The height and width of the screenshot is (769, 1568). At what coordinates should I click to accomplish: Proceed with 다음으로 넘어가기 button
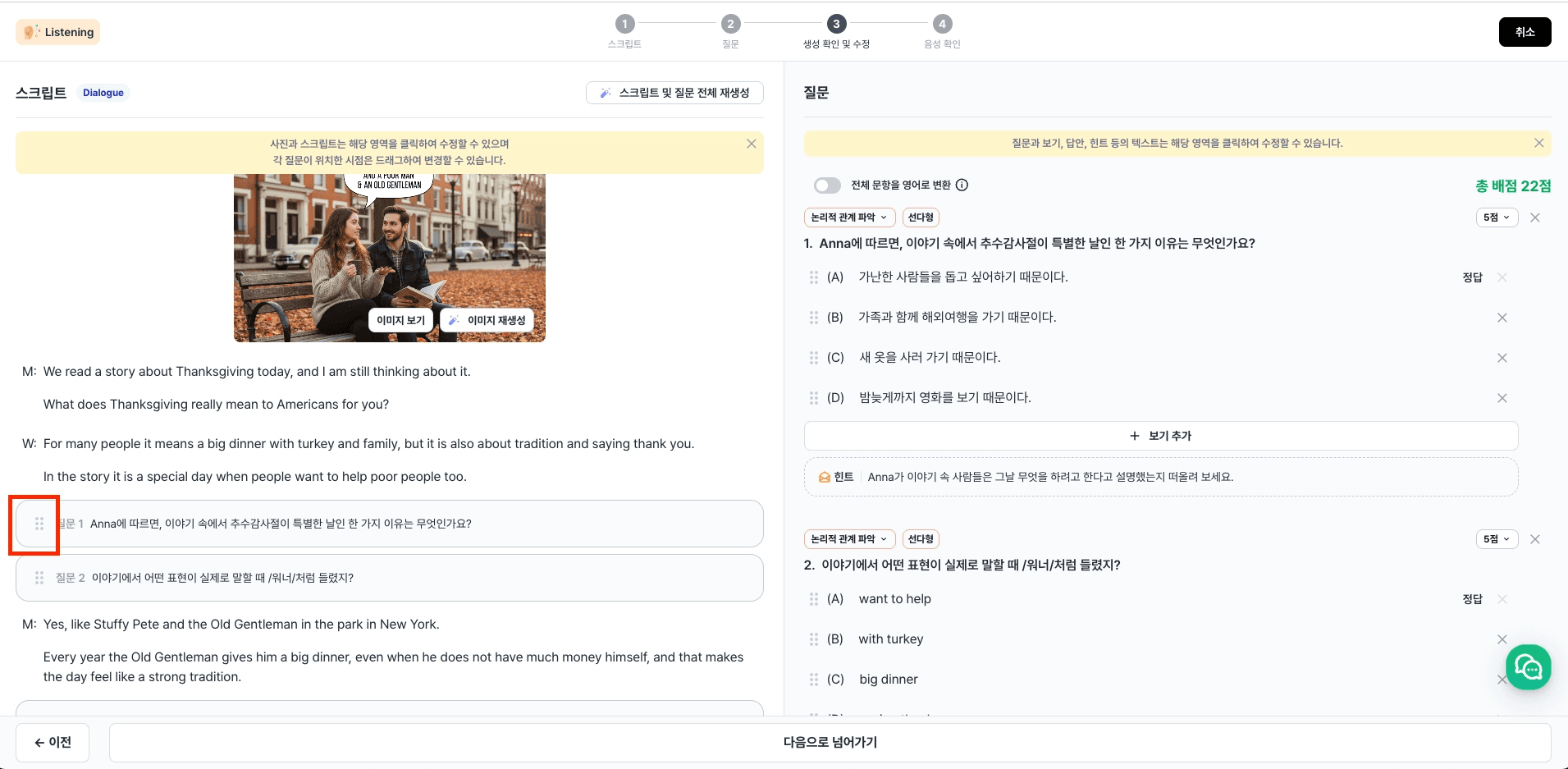pyautogui.click(x=830, y=742)
